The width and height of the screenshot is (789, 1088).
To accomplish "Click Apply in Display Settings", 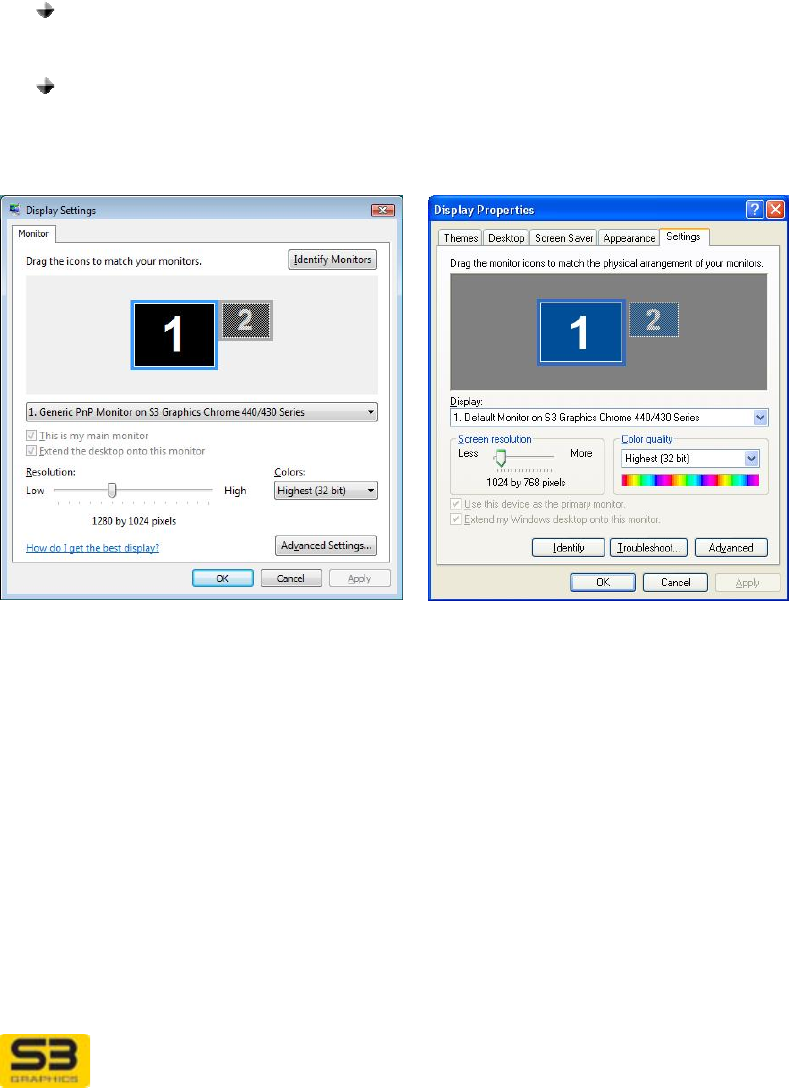I will tap(359, 578).
